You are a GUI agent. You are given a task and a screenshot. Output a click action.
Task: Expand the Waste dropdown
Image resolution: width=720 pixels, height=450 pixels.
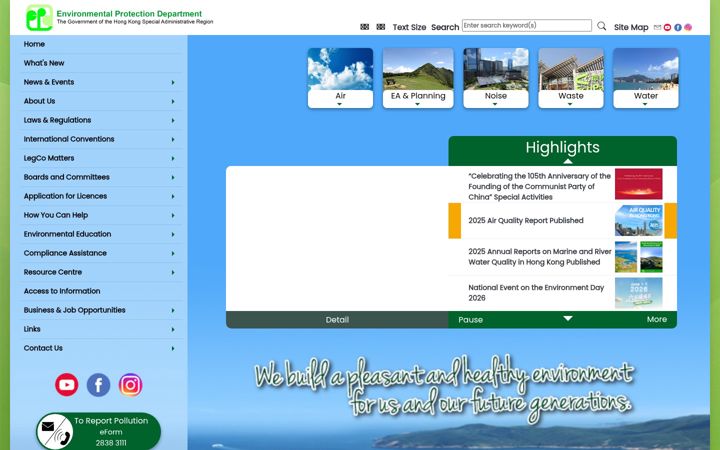pos(570,104)
